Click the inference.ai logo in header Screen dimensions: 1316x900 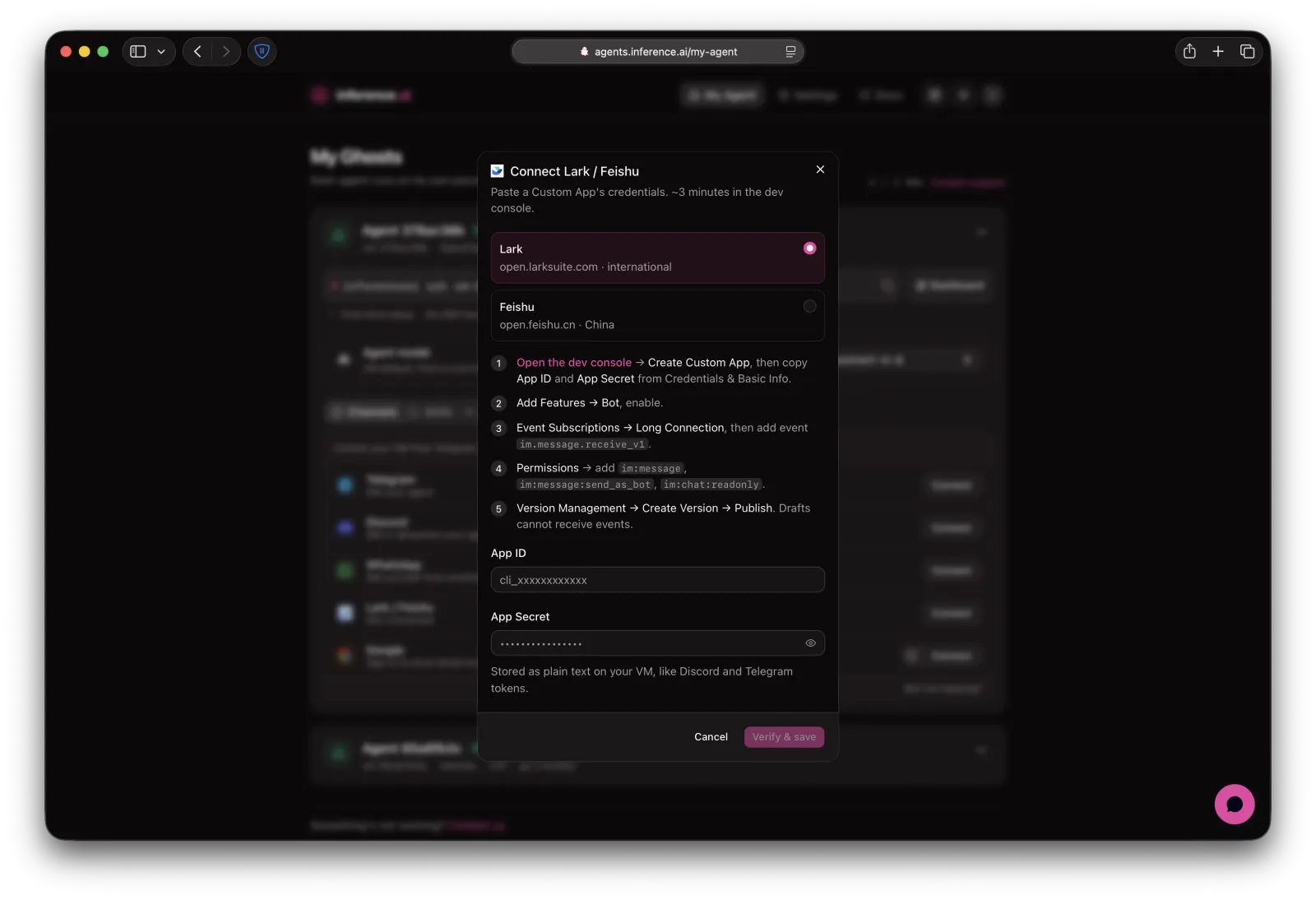pos(362,95)
